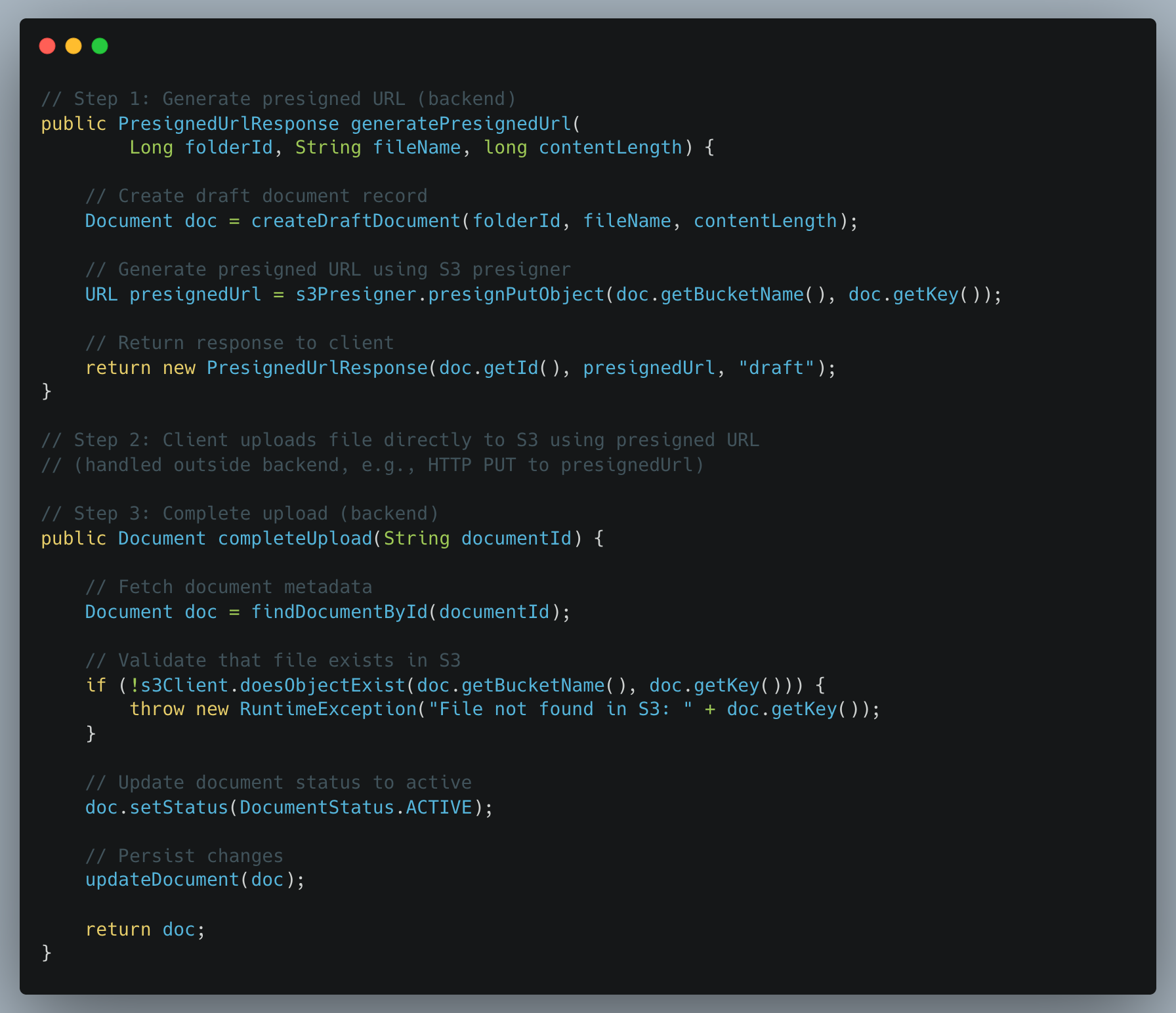This screenshot has height=1013, width=1176.
Task: Click the generatePresignedUrl method name
Action: pos(461,123)
